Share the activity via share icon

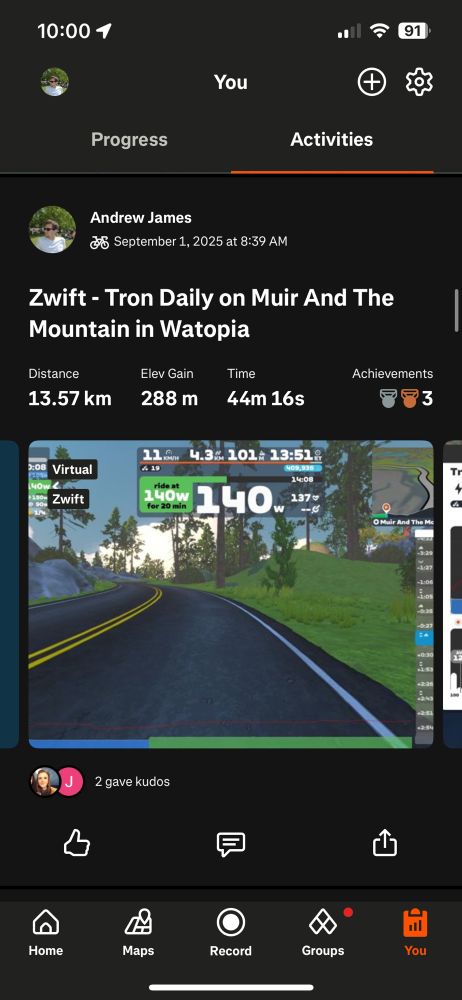point(385,843)
